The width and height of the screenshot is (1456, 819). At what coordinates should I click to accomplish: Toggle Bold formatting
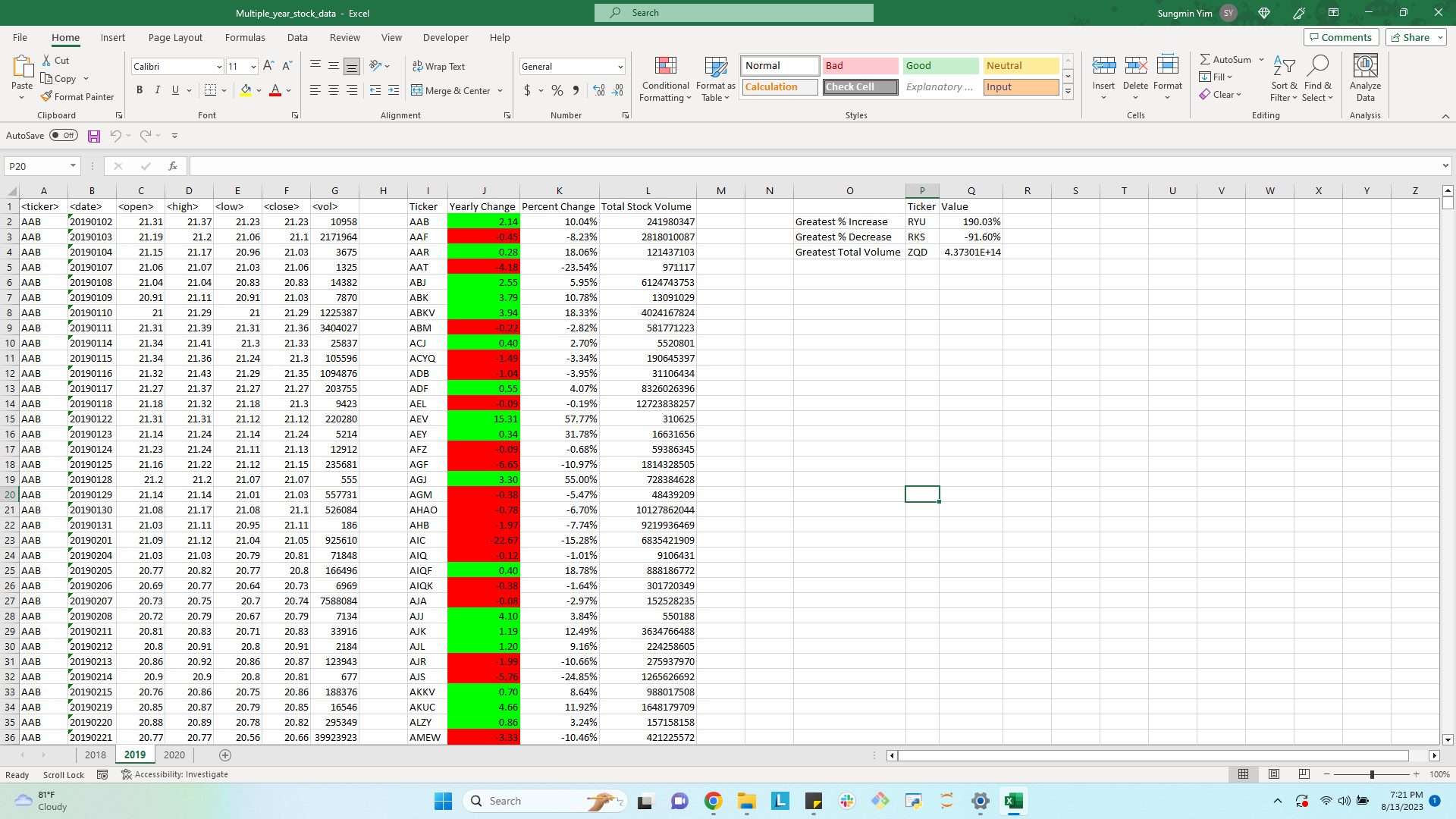[140, 89]
